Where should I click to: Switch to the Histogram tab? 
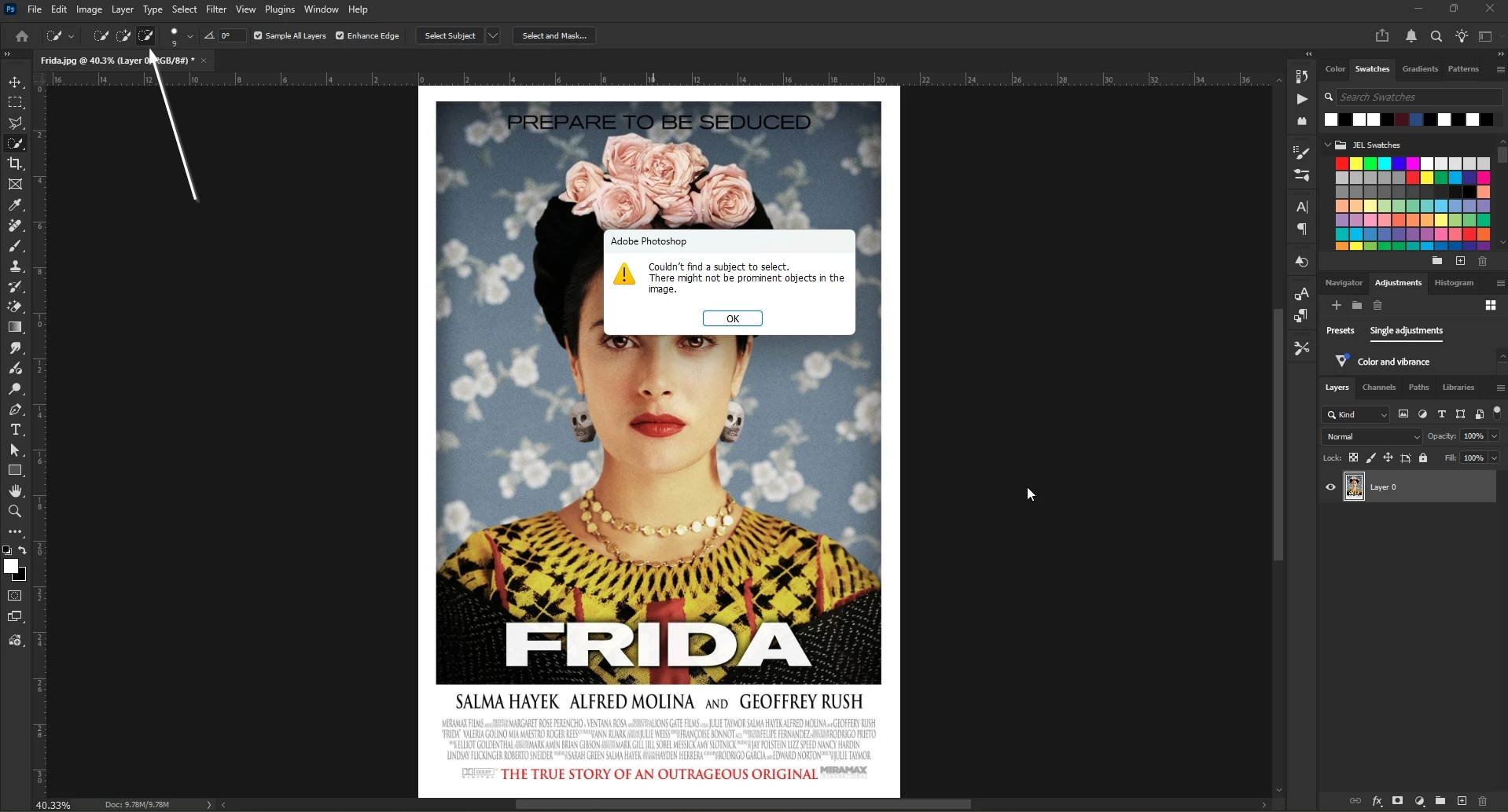point(1454,283)
